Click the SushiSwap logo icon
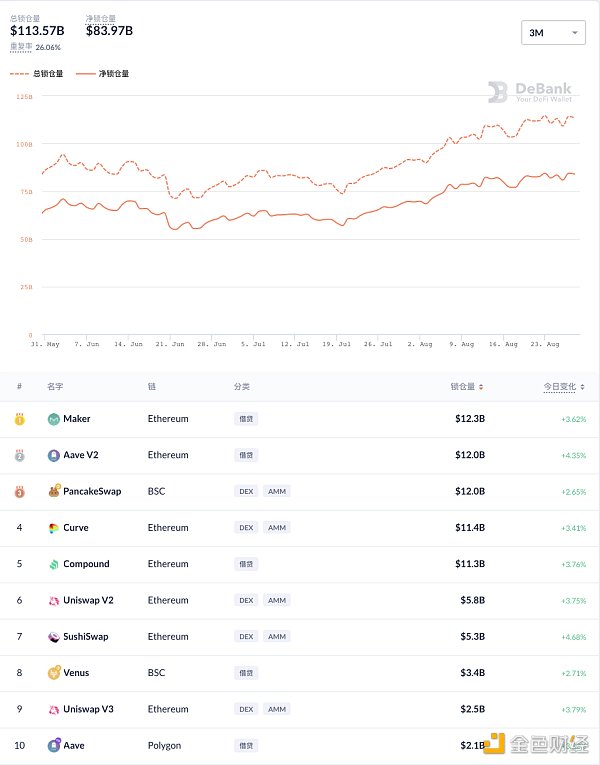This screenshot has width=600, height=765. point(54,637)
